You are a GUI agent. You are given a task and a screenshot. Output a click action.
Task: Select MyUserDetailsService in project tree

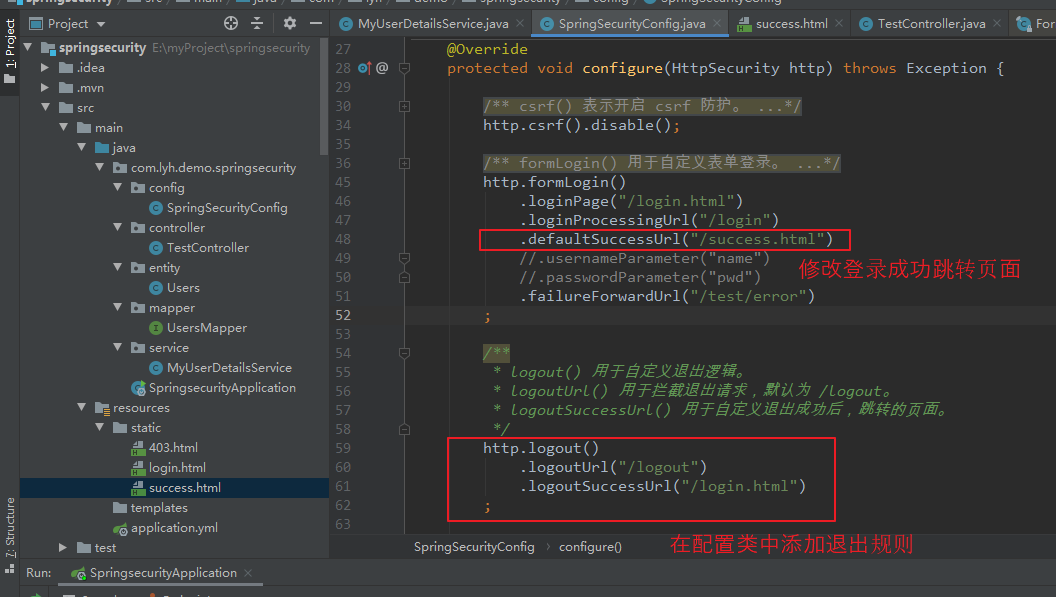pyautogui.click(x=229, y=368)
